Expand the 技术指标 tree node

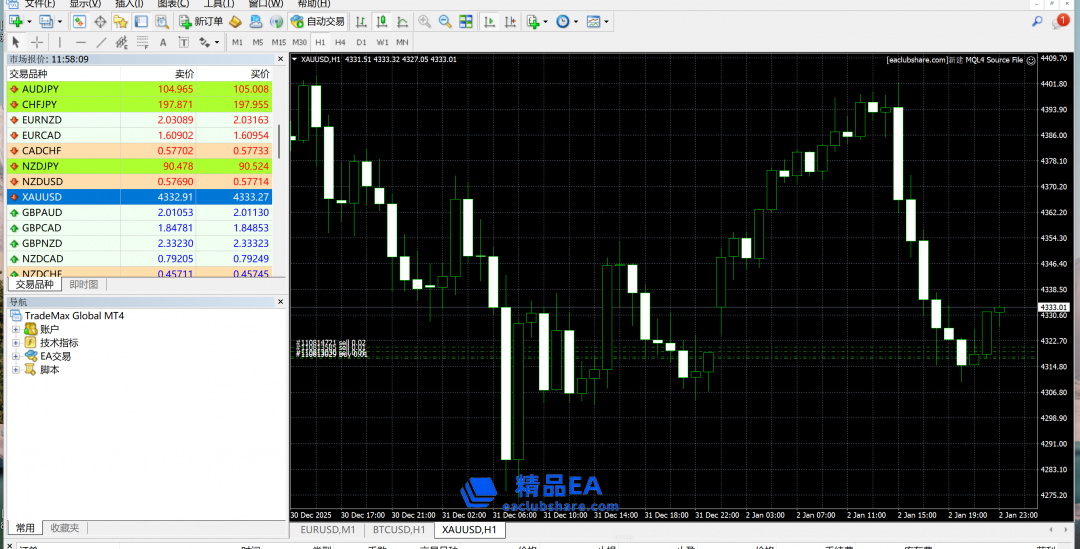16,343
